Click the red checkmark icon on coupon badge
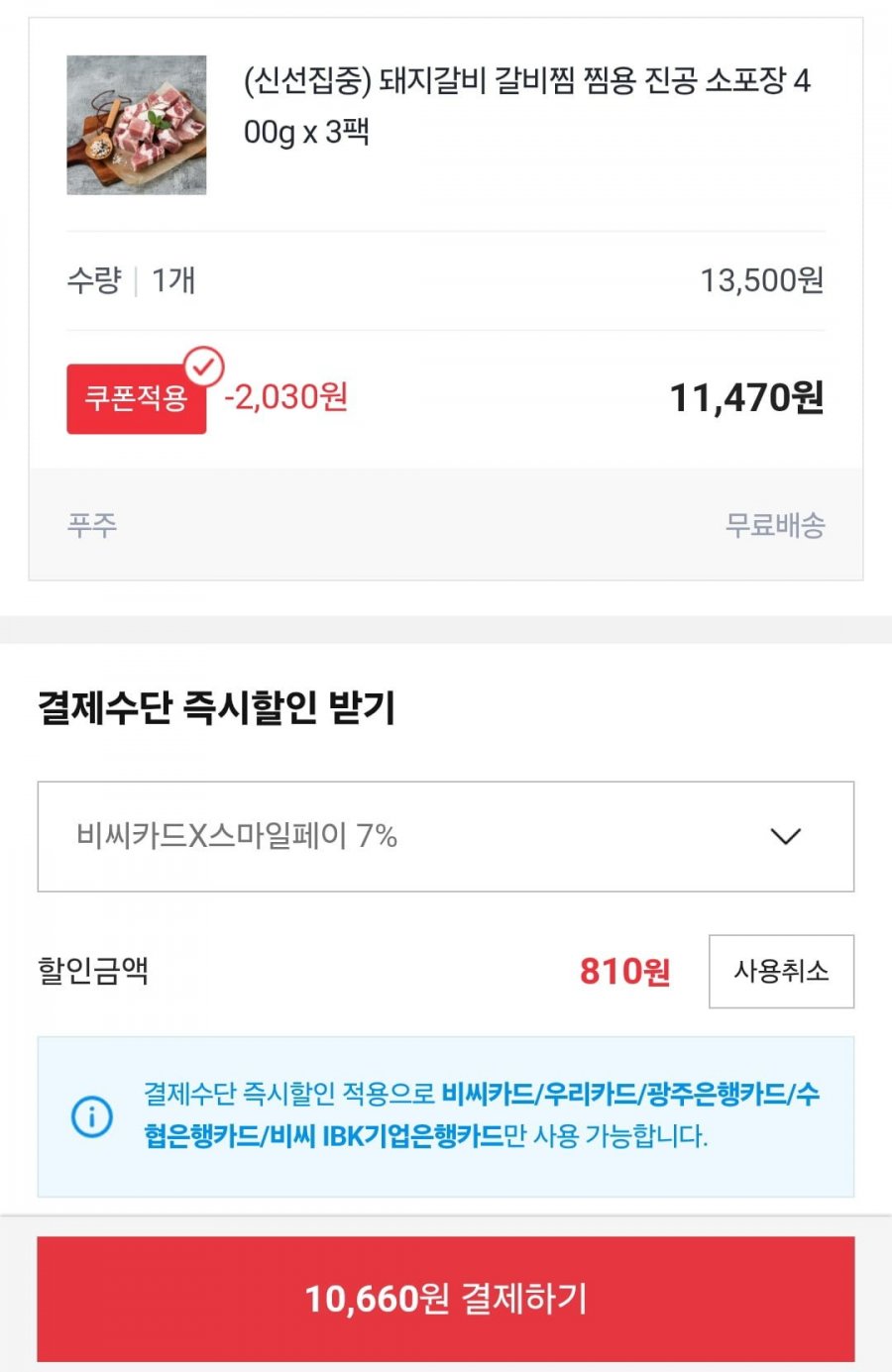The height and width of the screenshot is (1372, 892). point(204,368)
